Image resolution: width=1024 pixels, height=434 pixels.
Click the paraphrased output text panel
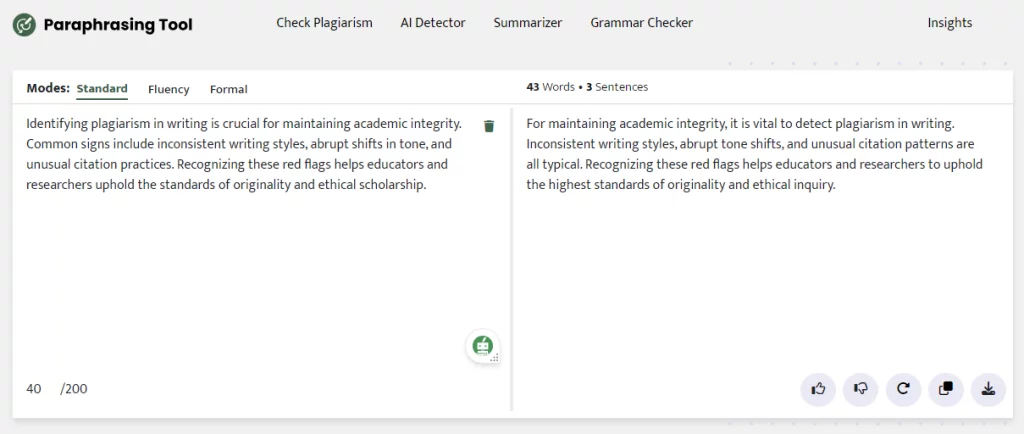(760, 155)
